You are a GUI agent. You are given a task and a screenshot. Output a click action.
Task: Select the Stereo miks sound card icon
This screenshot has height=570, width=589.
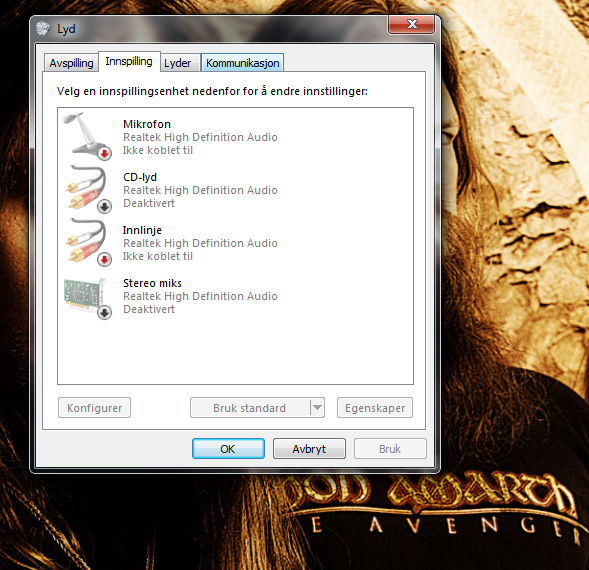[x=88, y=298]
